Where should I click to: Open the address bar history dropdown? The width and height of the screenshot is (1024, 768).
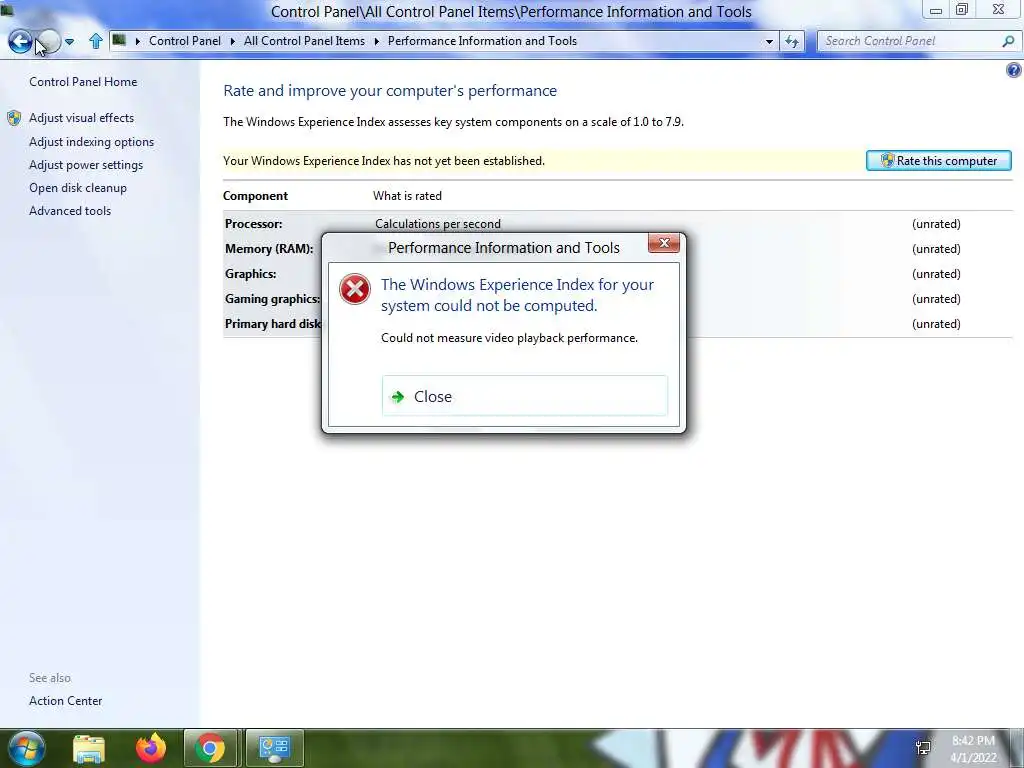coord(769,41)
